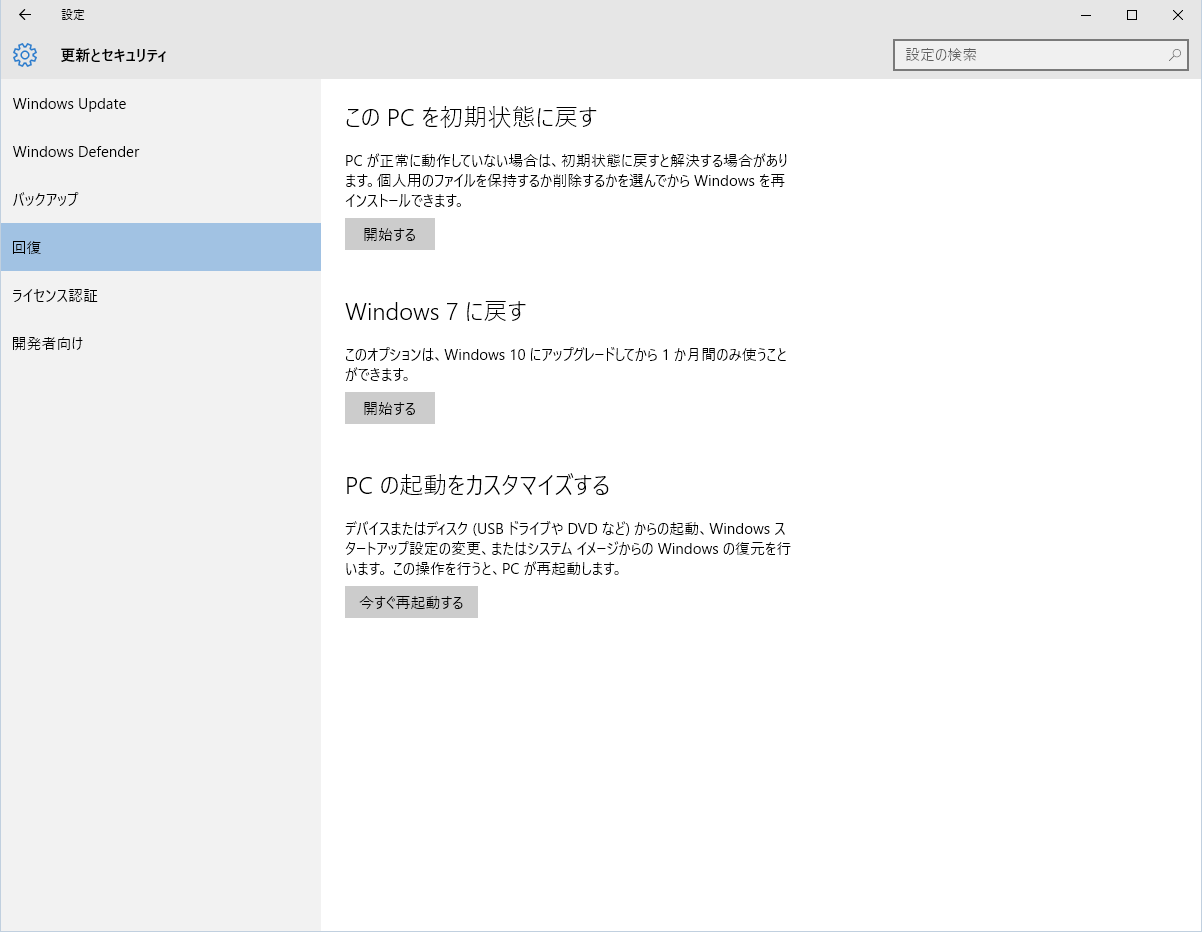Click 開始する under Windows 7 に戻す
Image resolution: width=1202 pixels, height=932 pixels.
[390, 408]
